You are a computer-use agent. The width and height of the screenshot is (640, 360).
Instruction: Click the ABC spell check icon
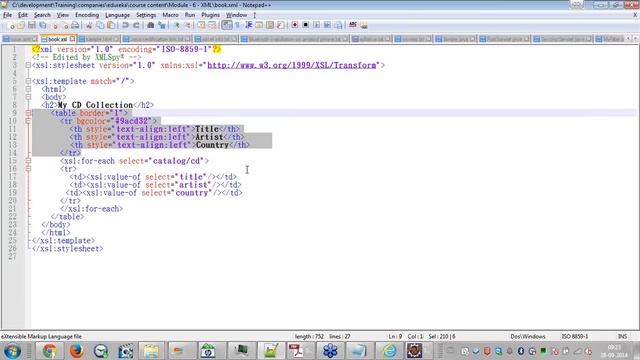click(353, 25)
